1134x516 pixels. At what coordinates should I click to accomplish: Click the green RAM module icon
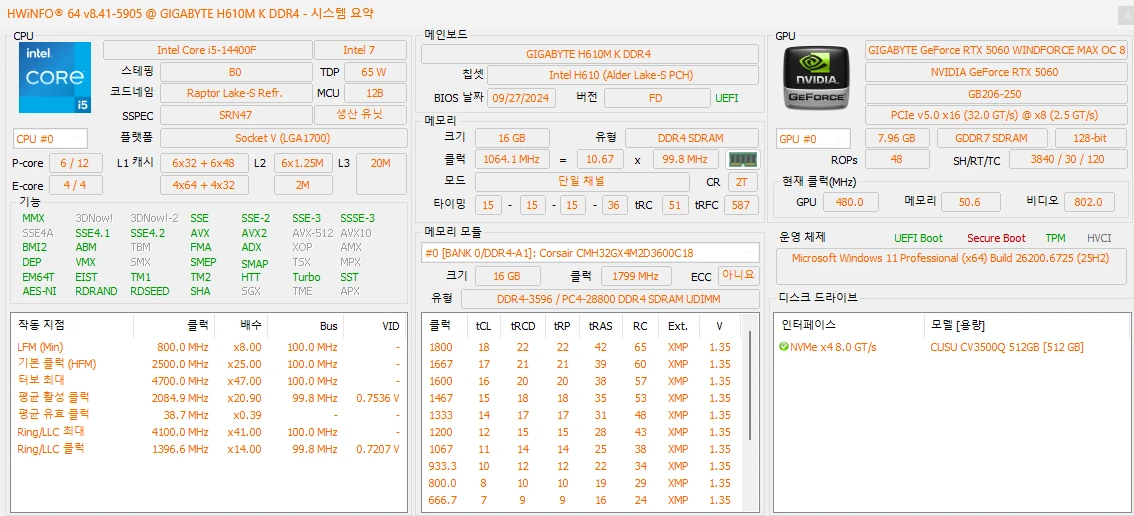pyautogui.click(x=741, y=159)
